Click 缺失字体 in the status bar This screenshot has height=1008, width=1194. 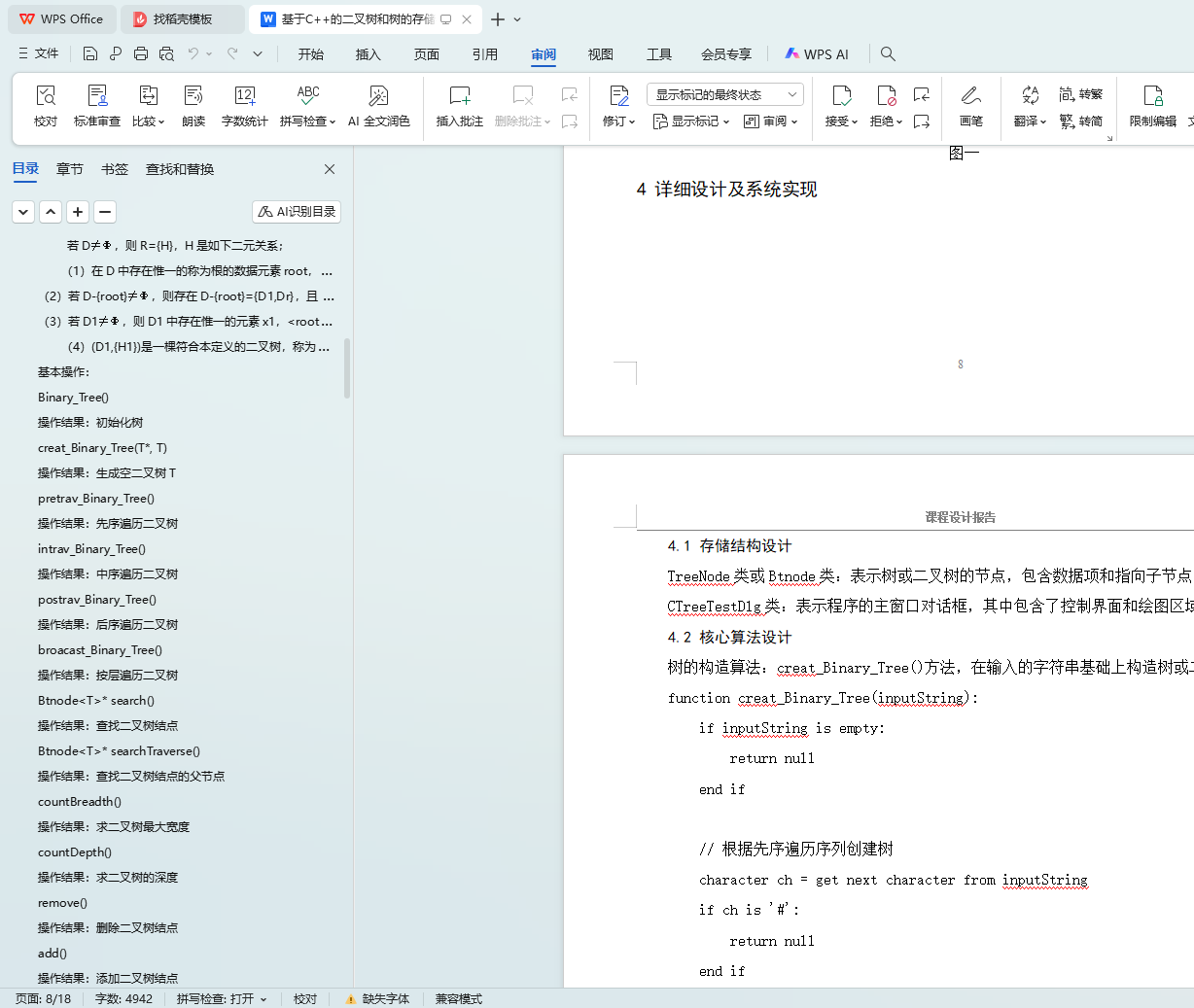click(377, 998)
